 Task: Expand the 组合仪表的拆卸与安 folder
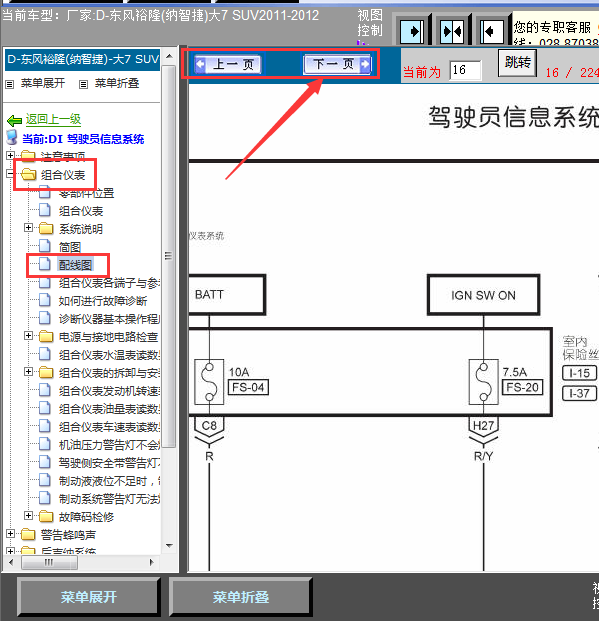(28, 372)
